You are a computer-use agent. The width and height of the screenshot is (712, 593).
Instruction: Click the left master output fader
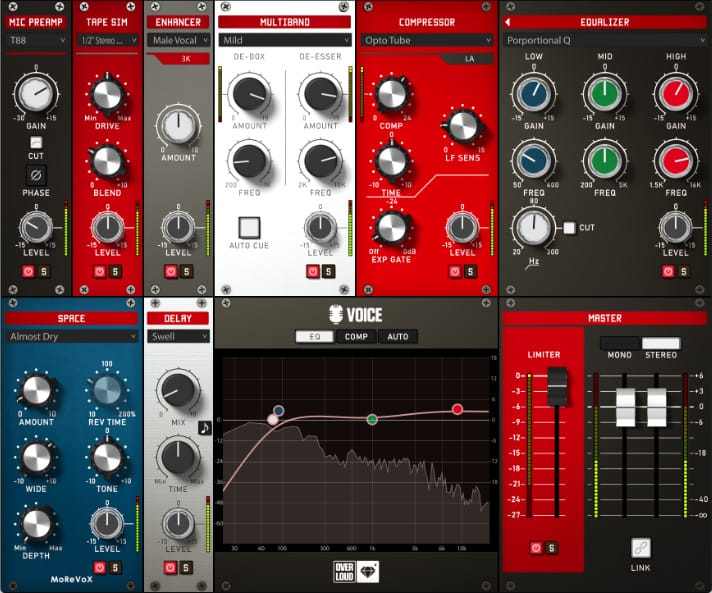(625, 407)
